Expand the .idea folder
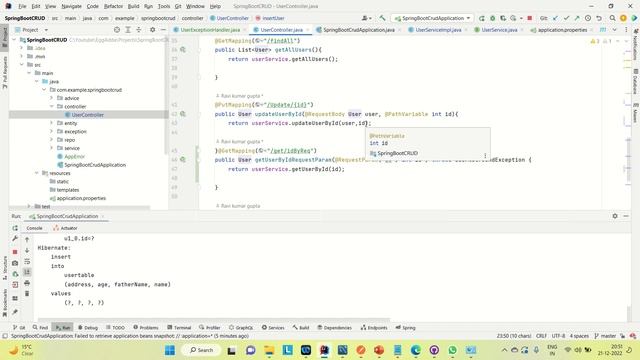 pos(22,48)
